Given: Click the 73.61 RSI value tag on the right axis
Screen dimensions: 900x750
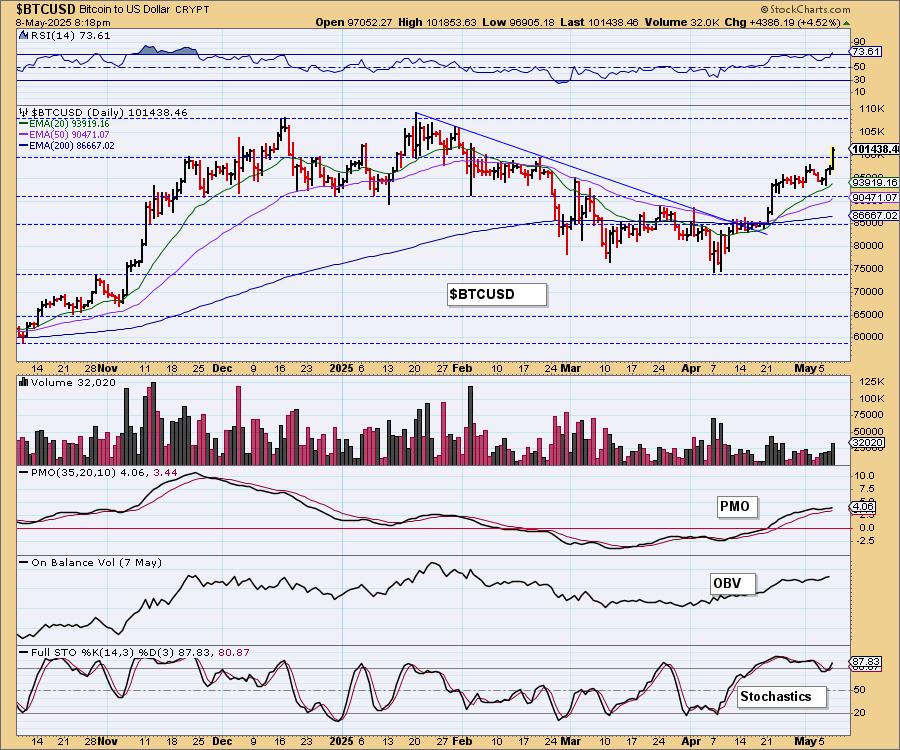Looking at the screenshot, I should point(866,52).
